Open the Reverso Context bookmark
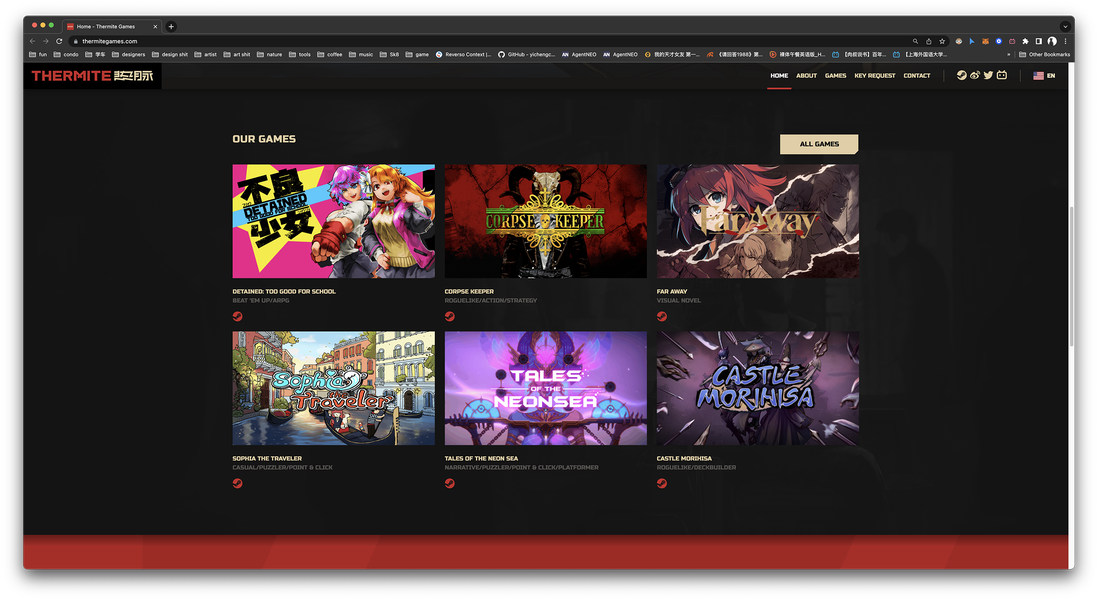1098x600 pixels. 463,55
